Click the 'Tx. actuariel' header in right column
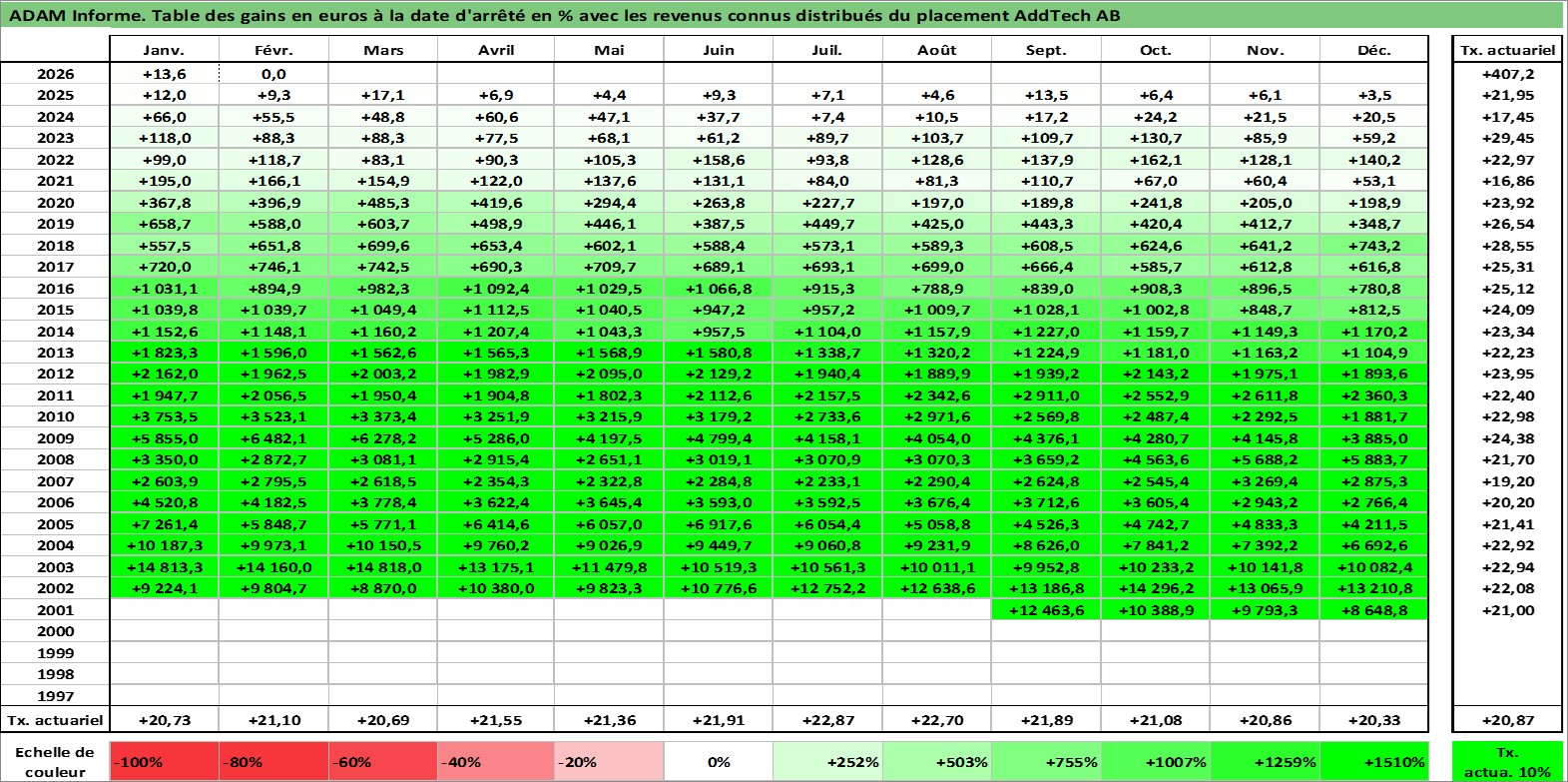Viewport: 1568px width, 782px height. click(1507, 50)
